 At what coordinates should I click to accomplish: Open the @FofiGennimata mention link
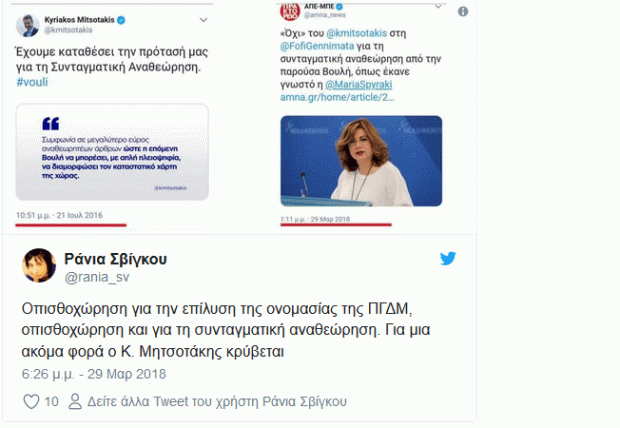point(317,46)
